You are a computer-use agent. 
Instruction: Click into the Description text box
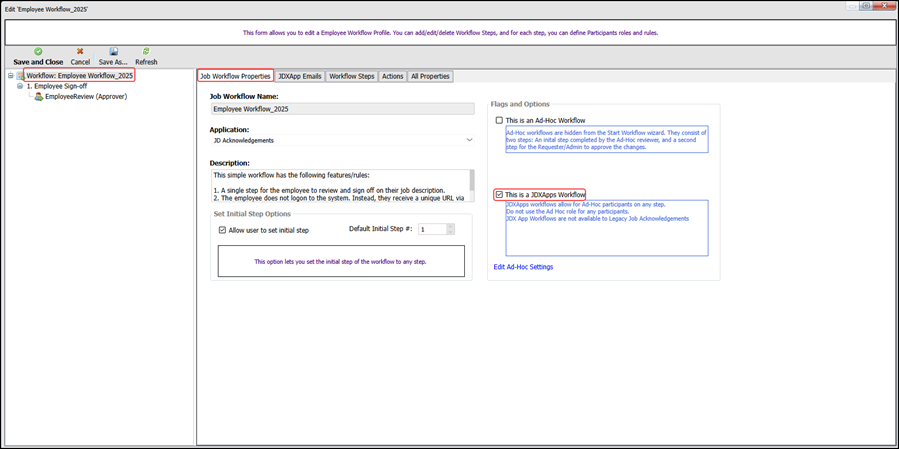pyautogui.click(x=340, y=185)
